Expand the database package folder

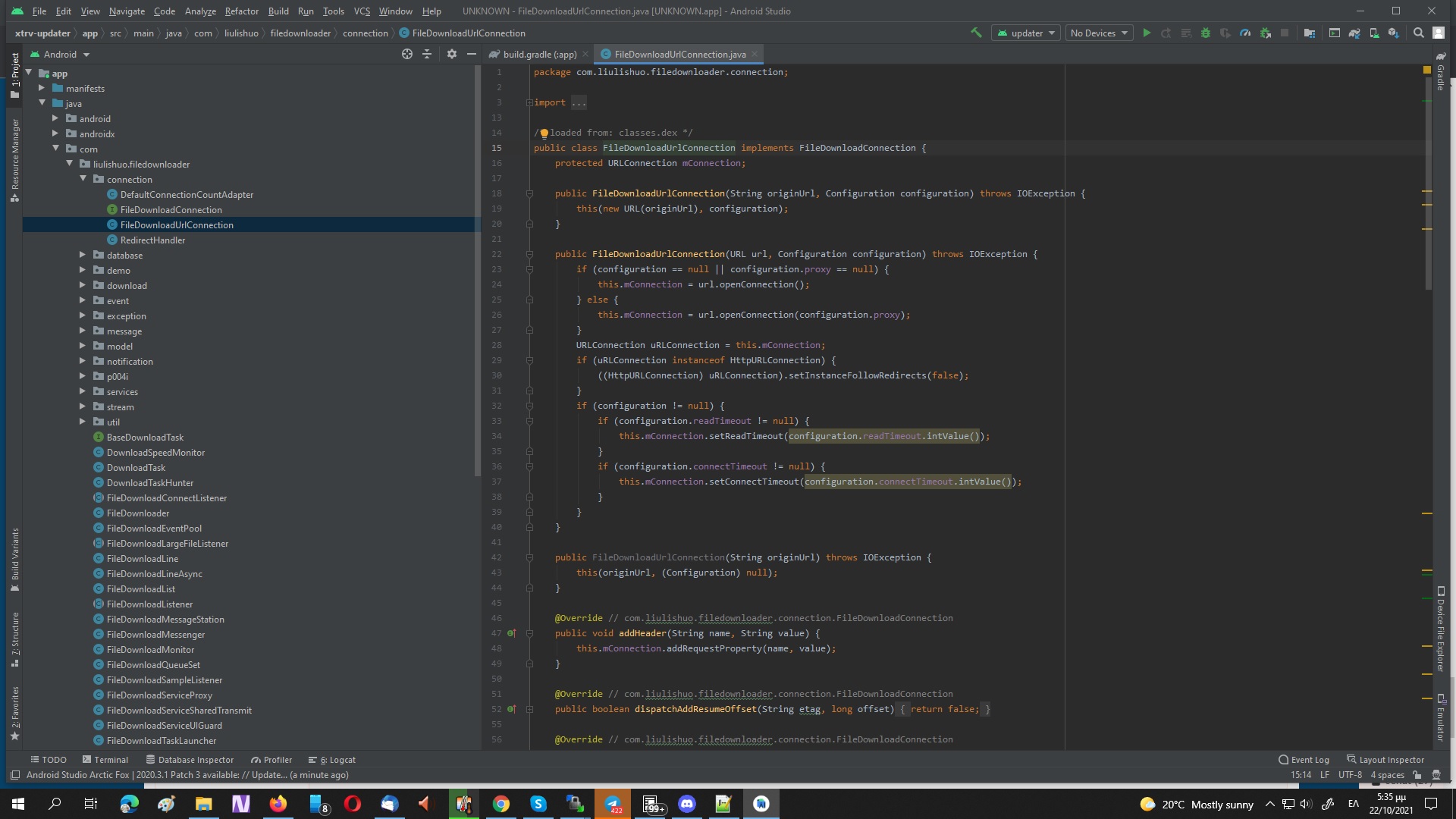point(83,255)
